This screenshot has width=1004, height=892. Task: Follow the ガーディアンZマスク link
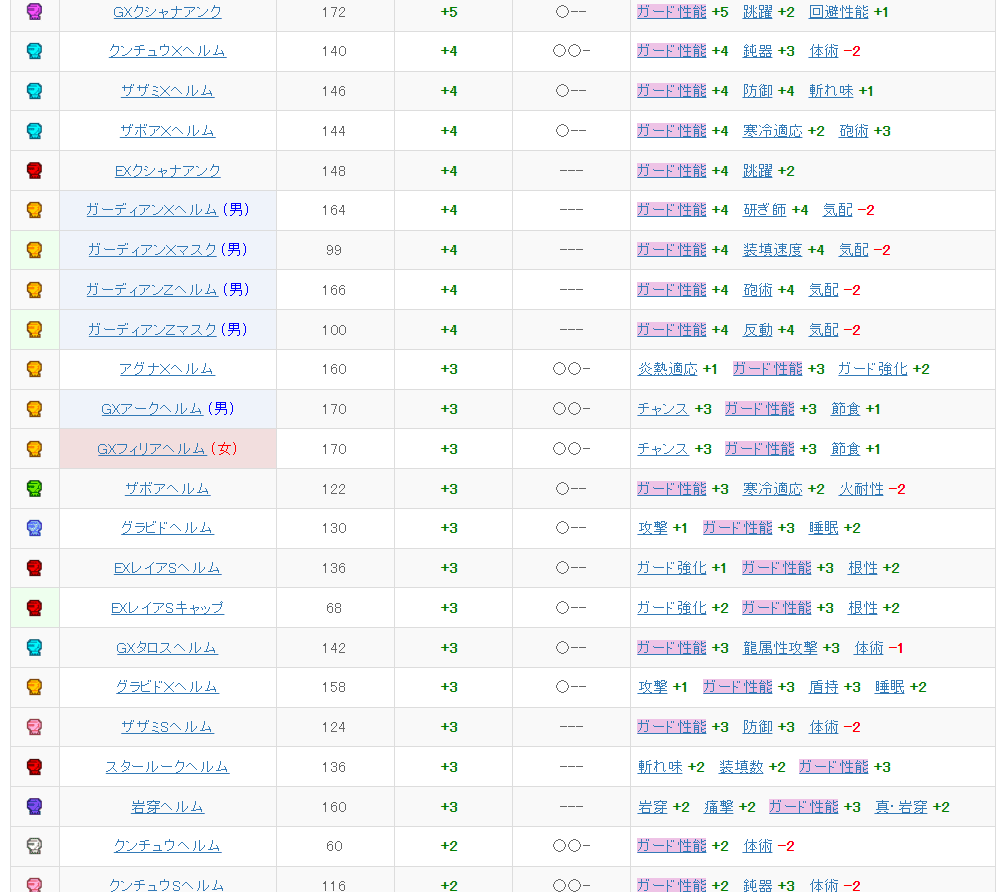[152, 329]
